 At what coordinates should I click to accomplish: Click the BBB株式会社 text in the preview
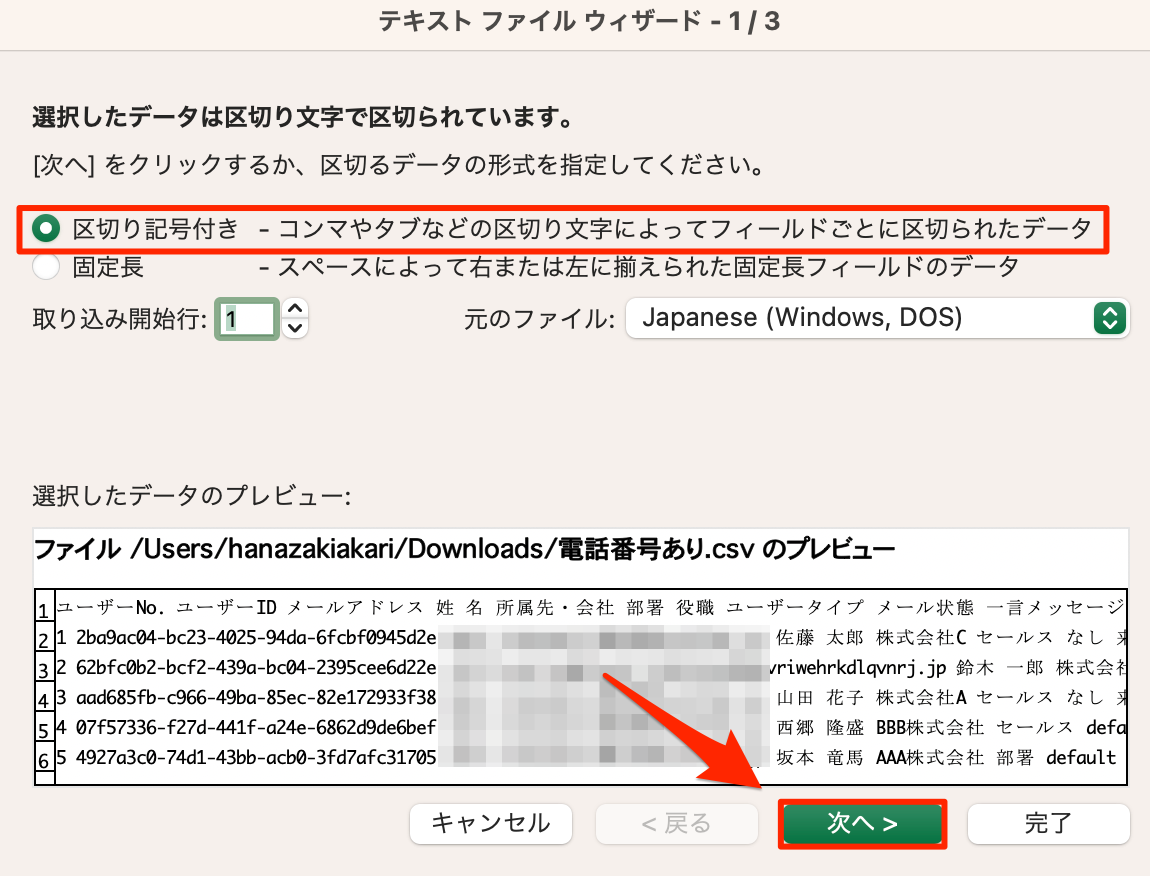pos(930,728)
